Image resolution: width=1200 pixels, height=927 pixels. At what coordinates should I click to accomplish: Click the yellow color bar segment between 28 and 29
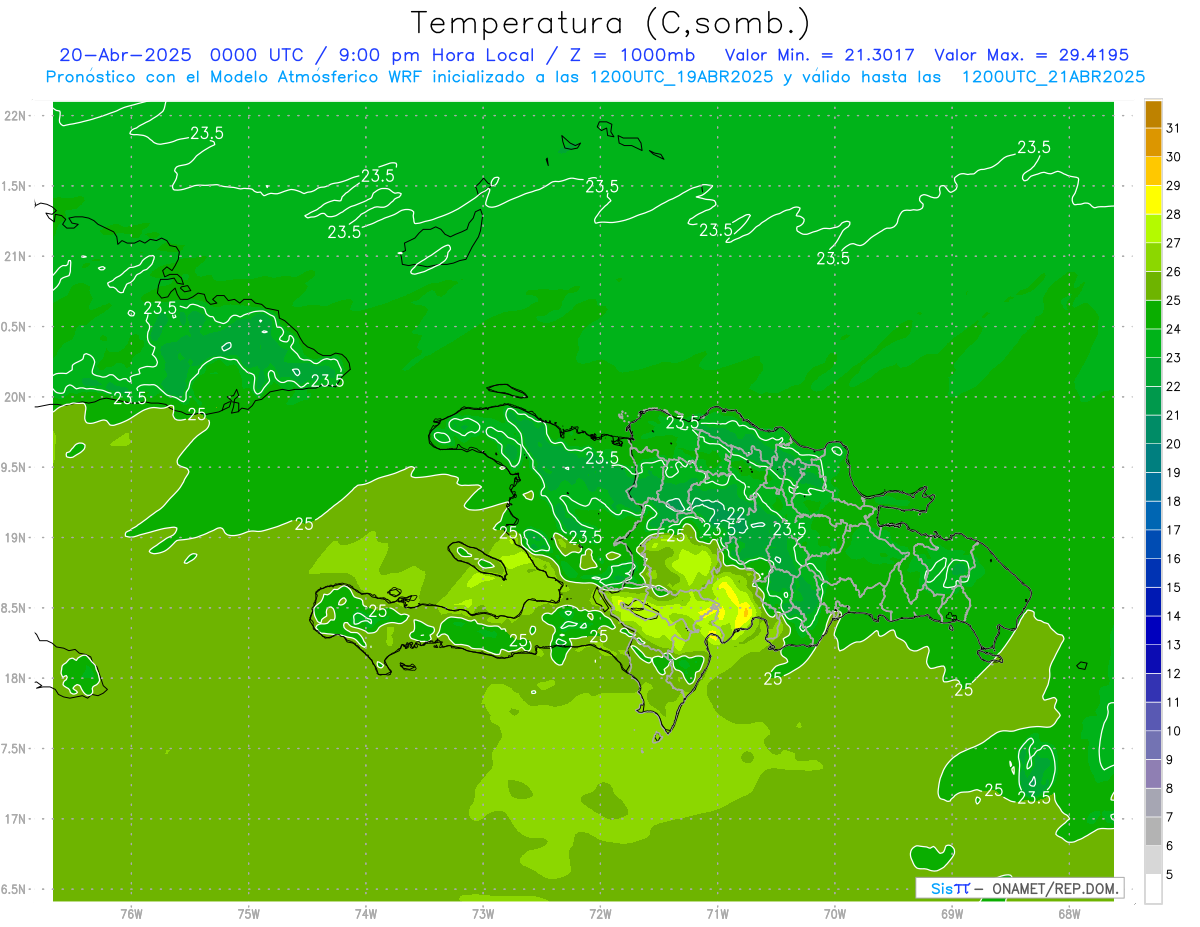1153,201
